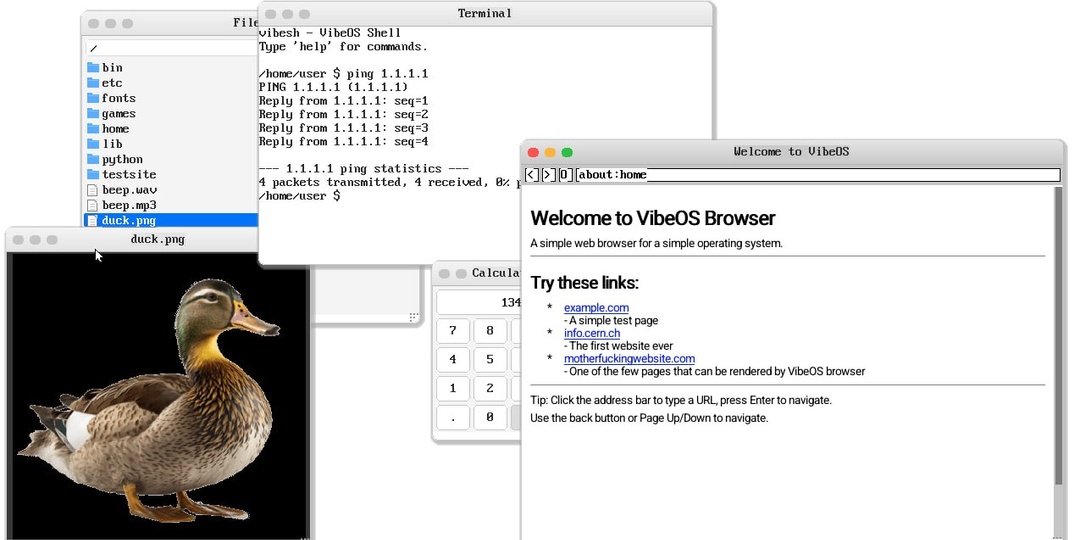
Task: Go back with the browser's < button
Action: coord(532,175)
